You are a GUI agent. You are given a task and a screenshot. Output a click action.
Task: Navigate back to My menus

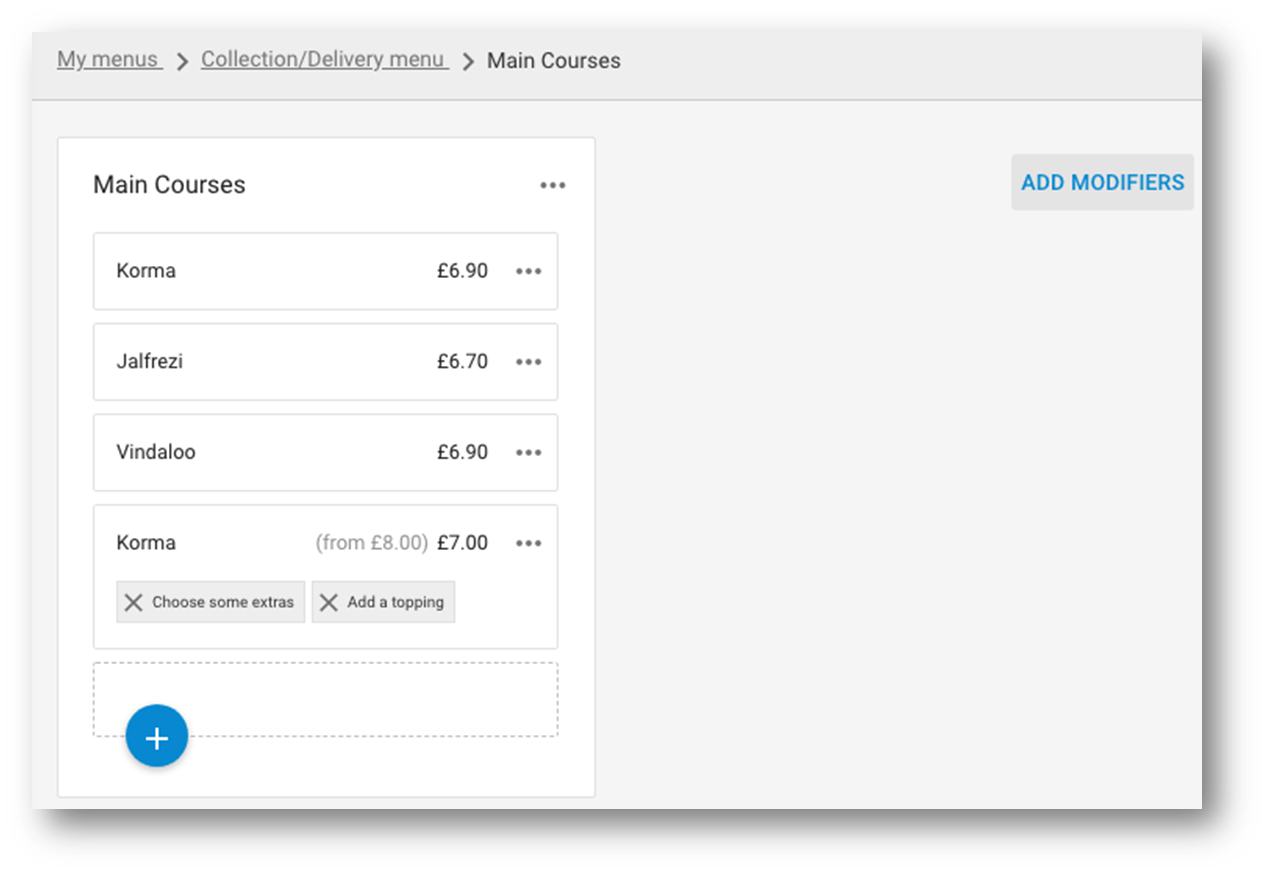point(108,59)
